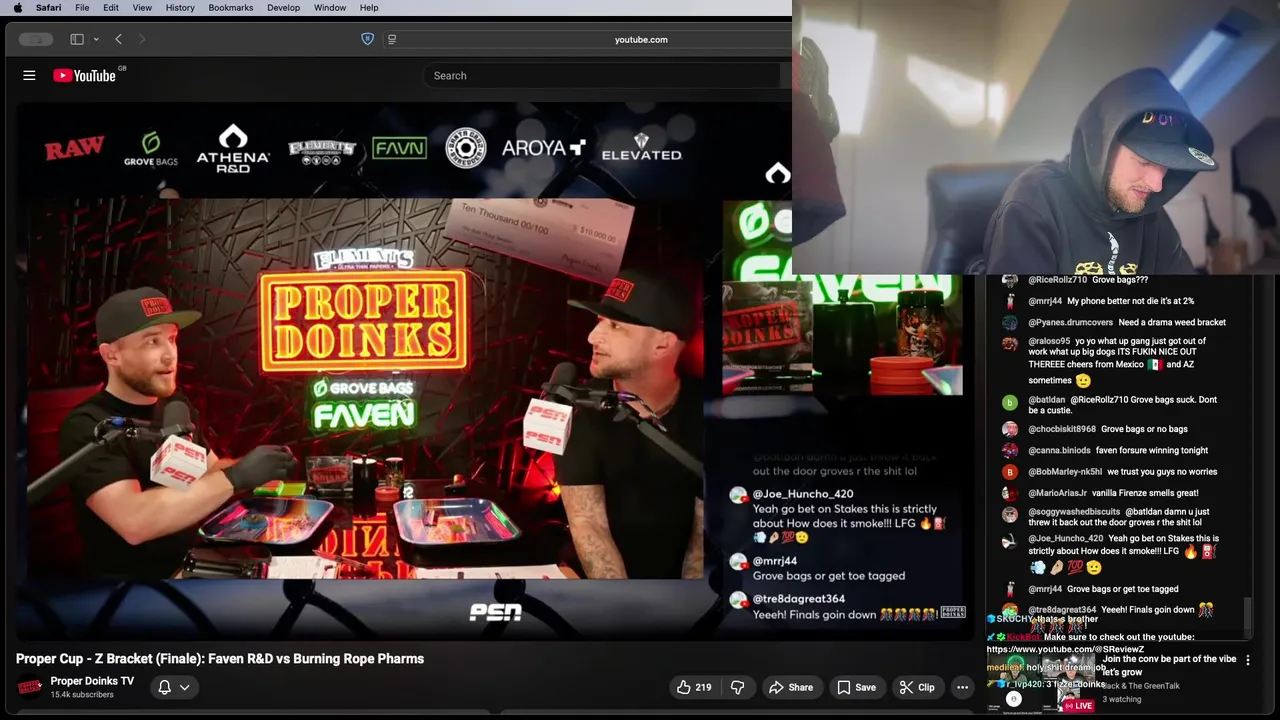Go back to the previous page
The image size is (1280, 720).
[x=118, y=39]
